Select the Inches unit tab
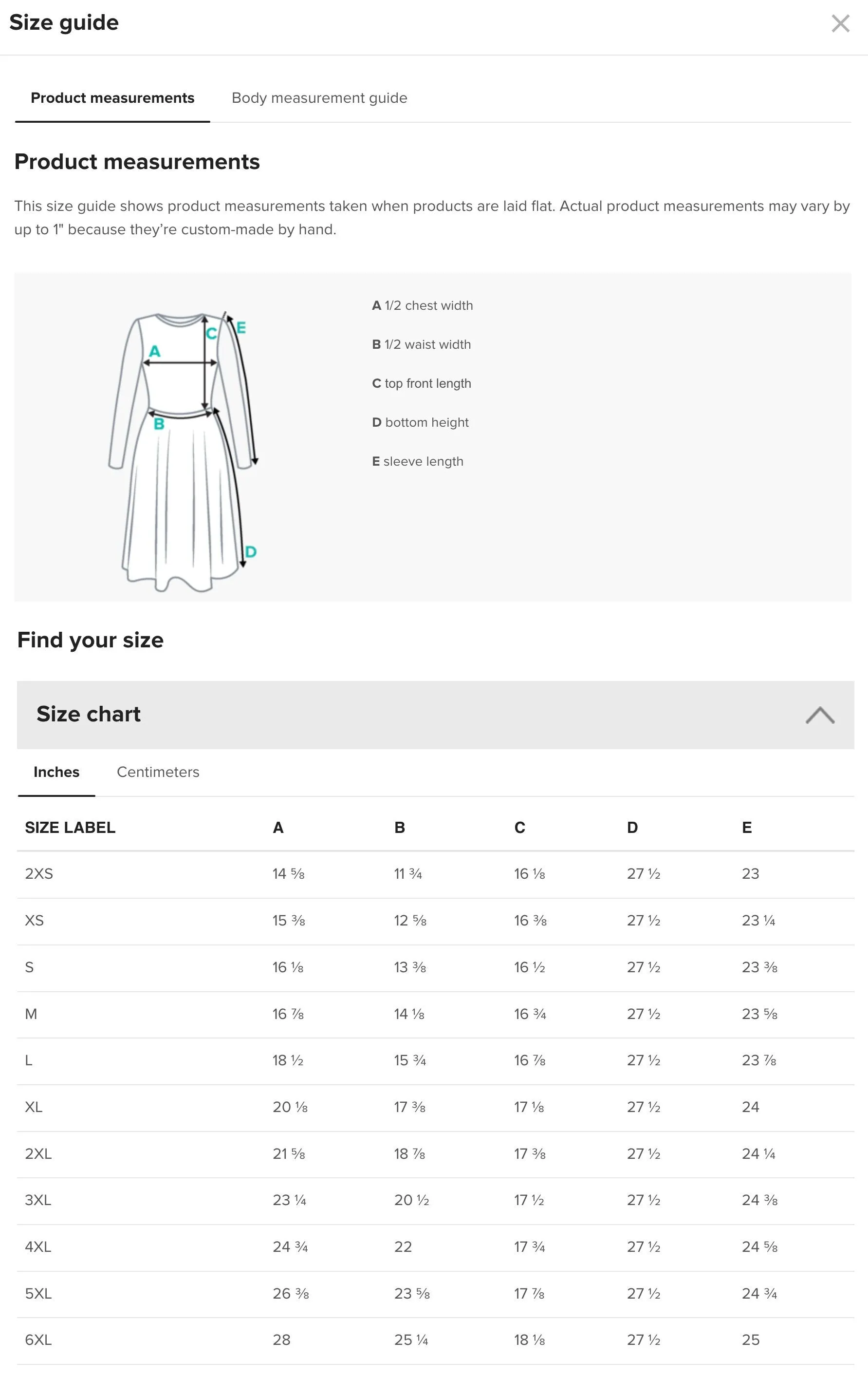868x1397 pixels. point(56,772)
